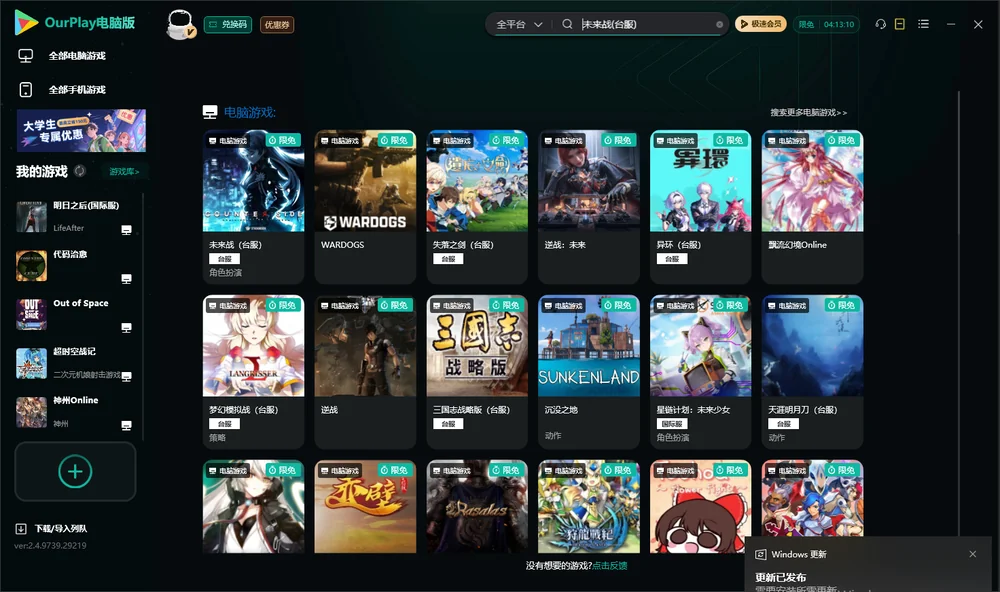Open the main menu list icon
Viewport: 1000px width, 592px height.
tap(923, 24)
